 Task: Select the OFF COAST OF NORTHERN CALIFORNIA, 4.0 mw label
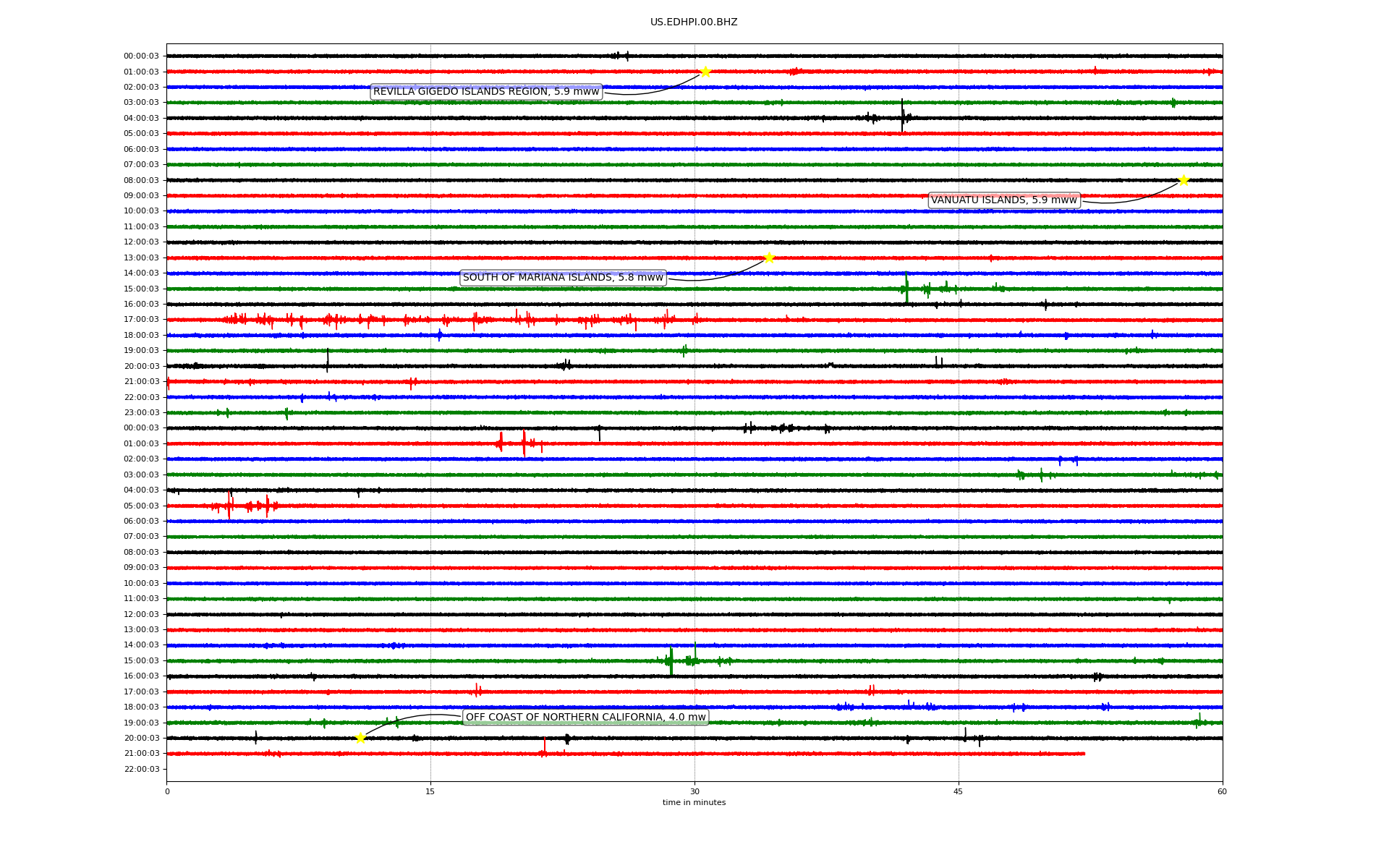pyautogui.click(x=586, y=718)
